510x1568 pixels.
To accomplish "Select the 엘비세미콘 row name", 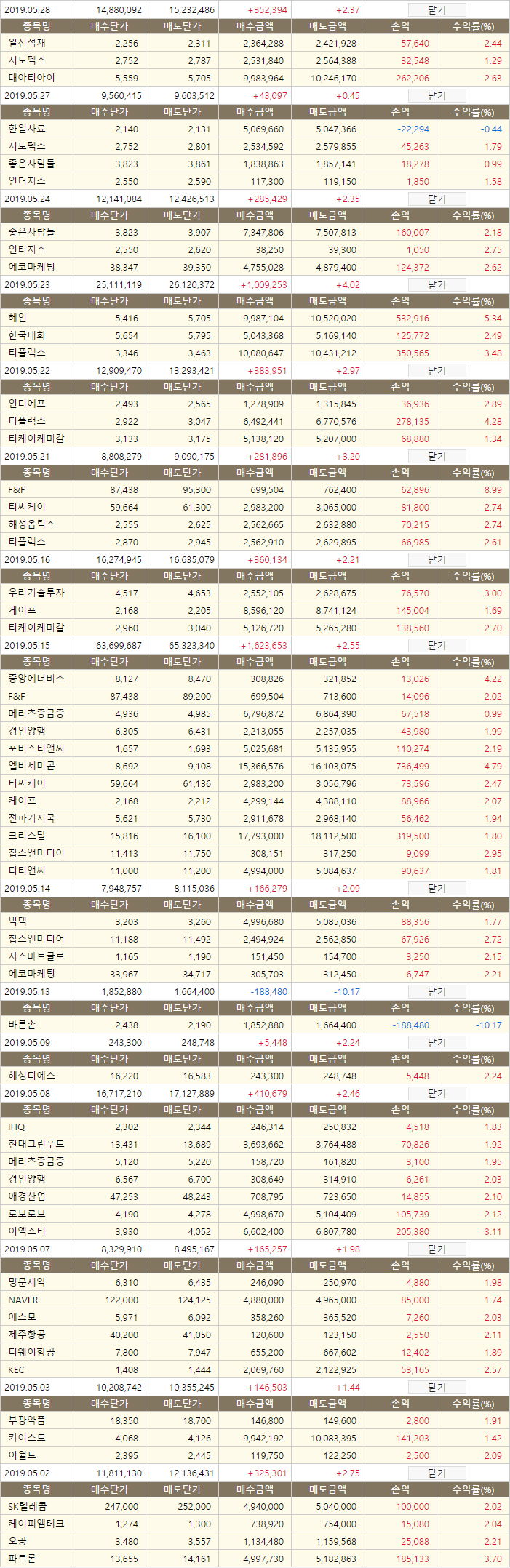I will pos(31,766).
